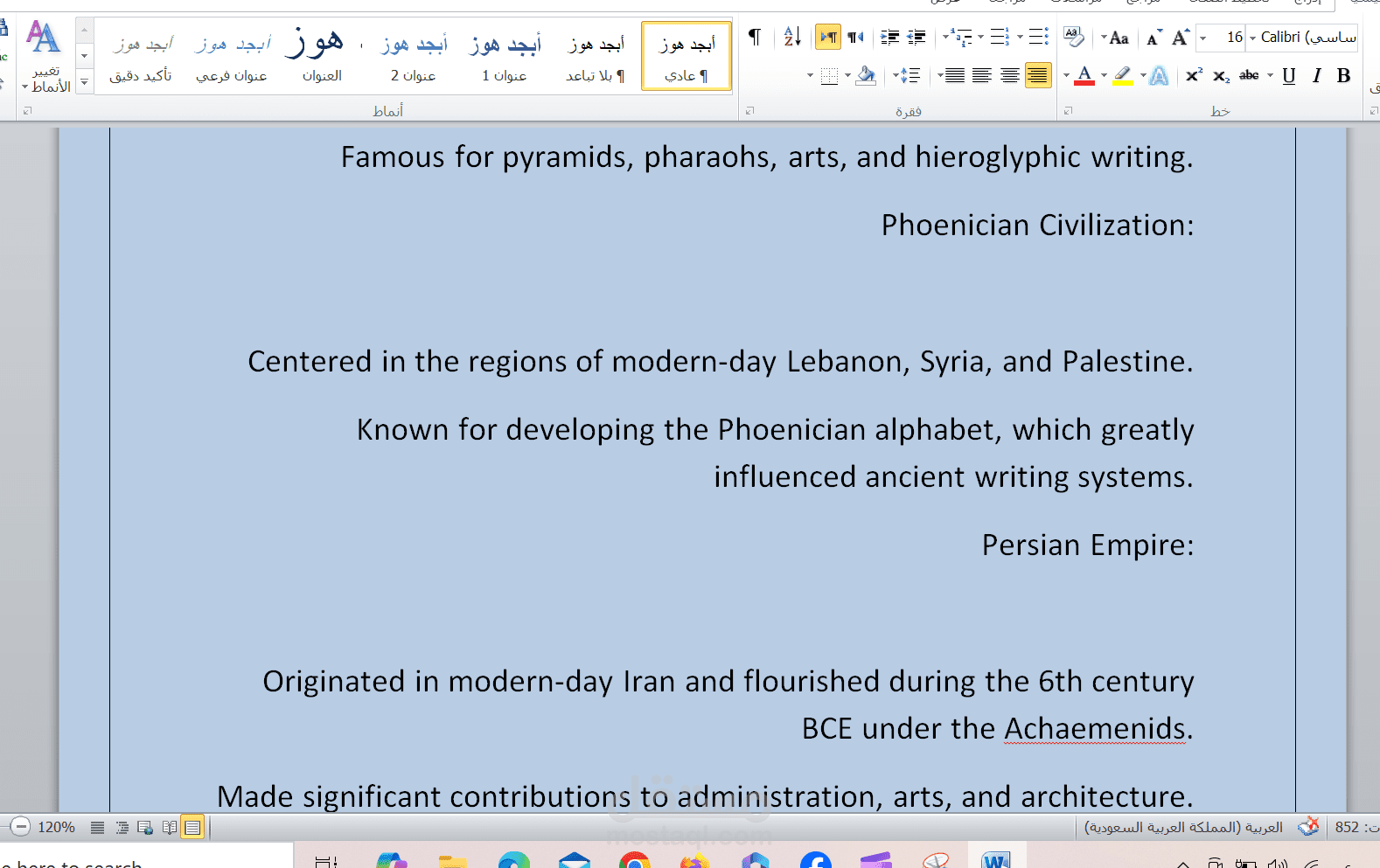Screen dimensions: 1380x868
Task: Justify the paragraph text
Action: click(x=955, y=76)
